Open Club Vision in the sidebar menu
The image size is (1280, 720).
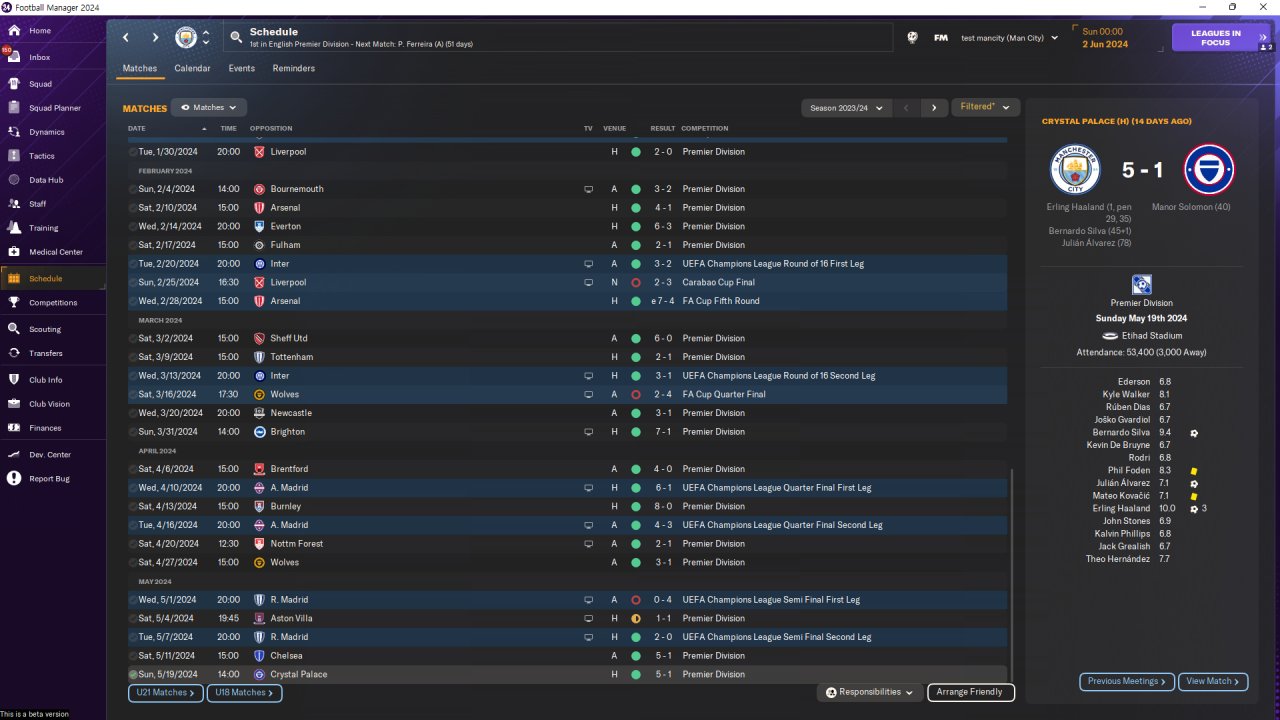click(49, 404)
